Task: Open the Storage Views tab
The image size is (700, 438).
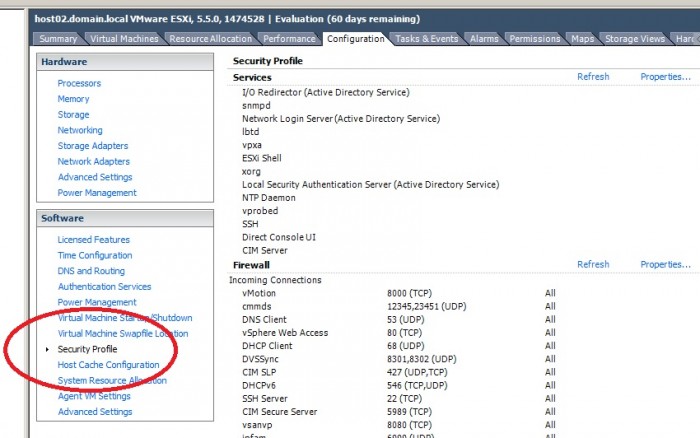Action: 634,39
